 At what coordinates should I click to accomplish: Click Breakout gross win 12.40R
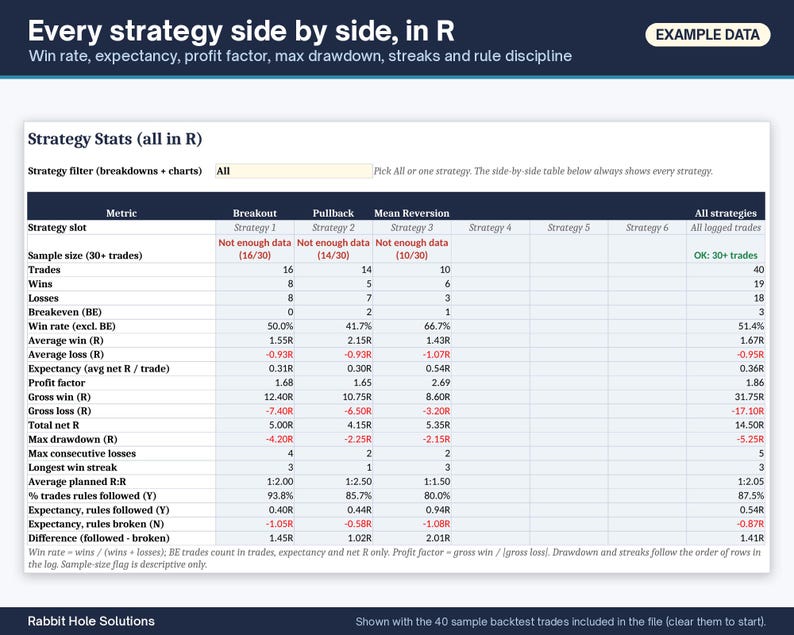coord(279,397)
